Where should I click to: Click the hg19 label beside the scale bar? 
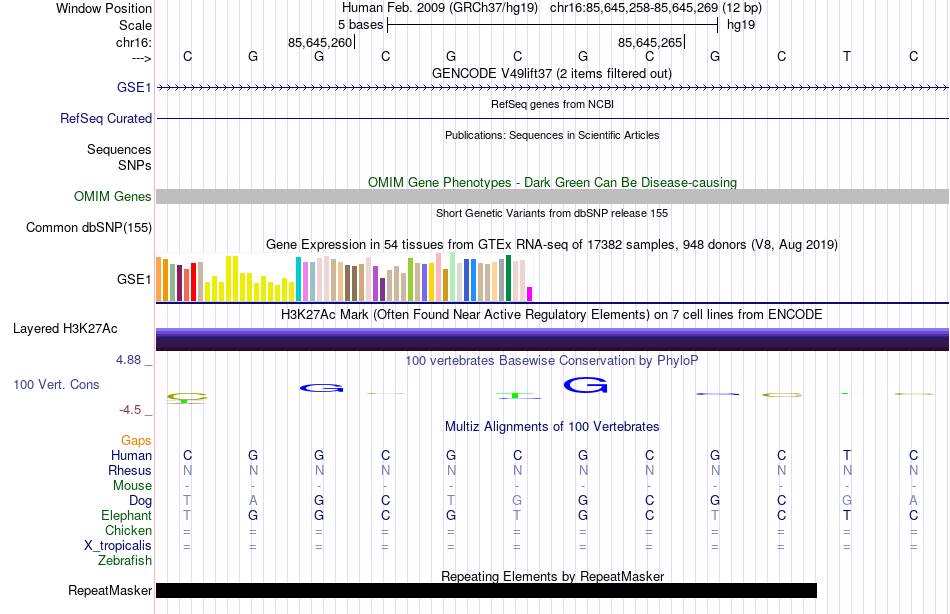click(x=741, y=25)
